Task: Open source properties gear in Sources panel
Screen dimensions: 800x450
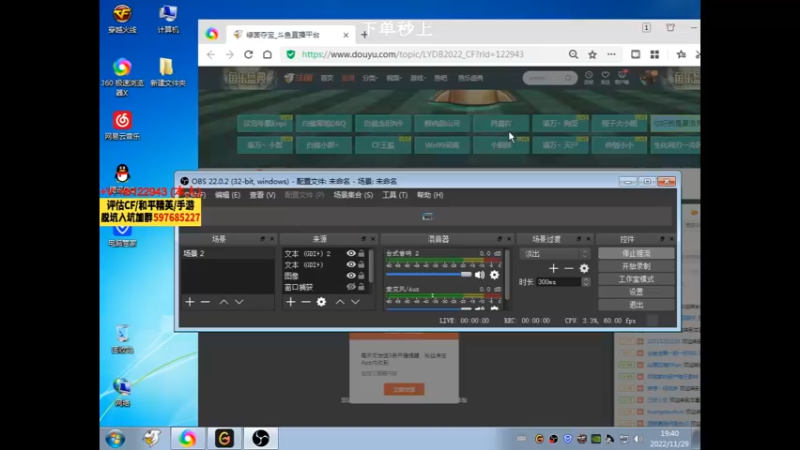Action: point(321,302)
